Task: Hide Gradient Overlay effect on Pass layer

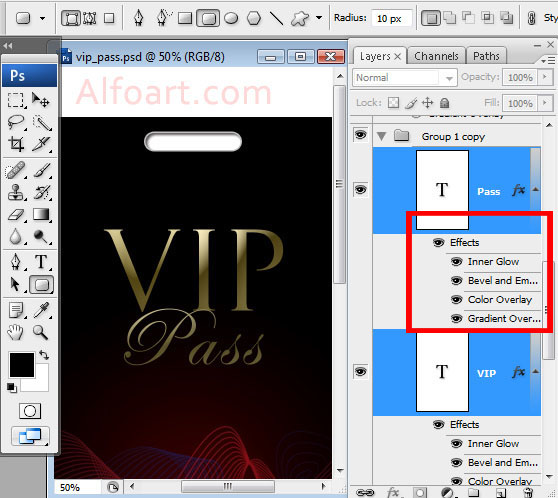Action: [x=457, y=318]
